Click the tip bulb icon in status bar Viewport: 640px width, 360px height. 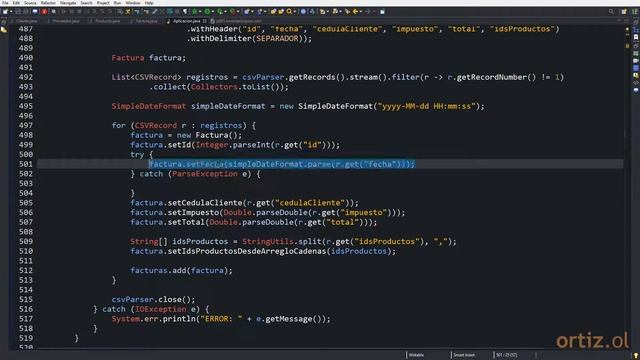pos(636,356)
